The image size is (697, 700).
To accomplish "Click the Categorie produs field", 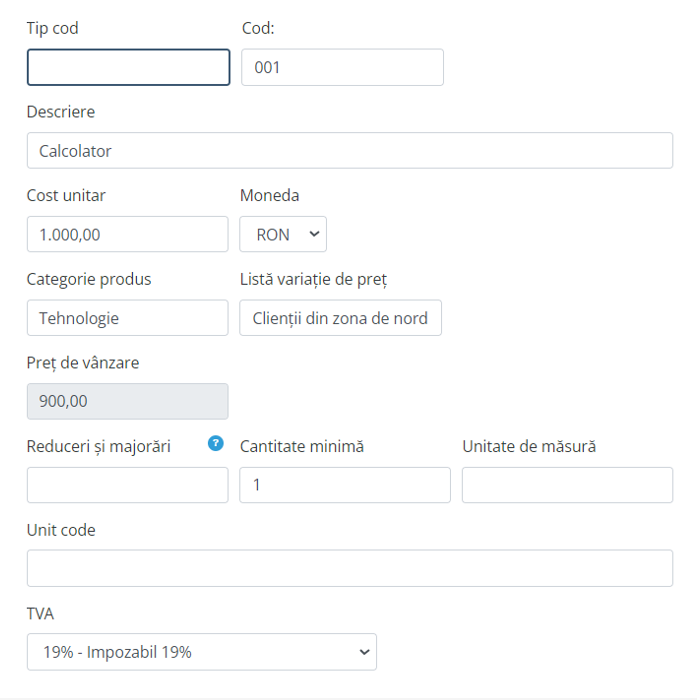I will tap(127, 318).
